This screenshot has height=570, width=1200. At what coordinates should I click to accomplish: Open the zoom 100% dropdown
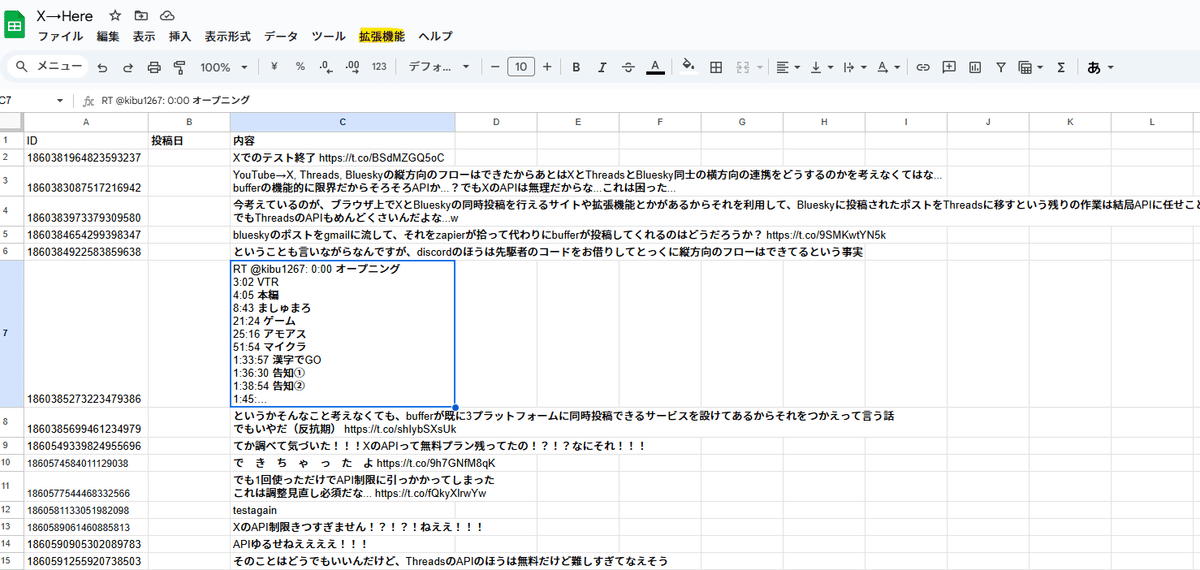point(224,67)
